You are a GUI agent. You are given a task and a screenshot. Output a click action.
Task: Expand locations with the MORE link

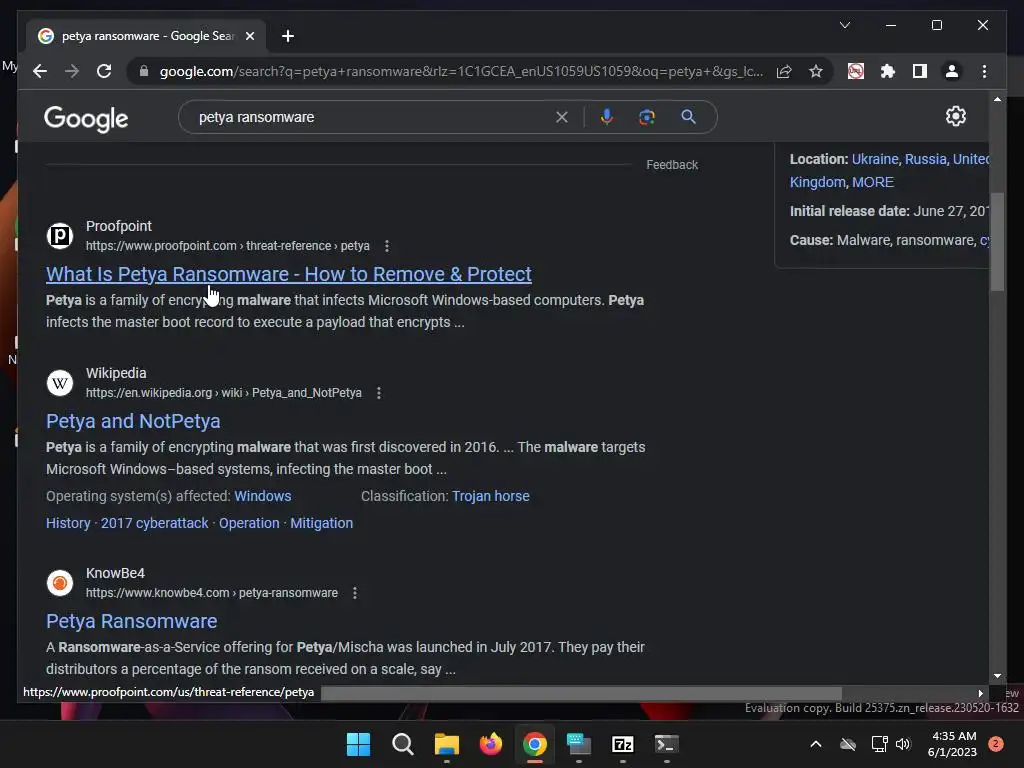click(872, 182)
